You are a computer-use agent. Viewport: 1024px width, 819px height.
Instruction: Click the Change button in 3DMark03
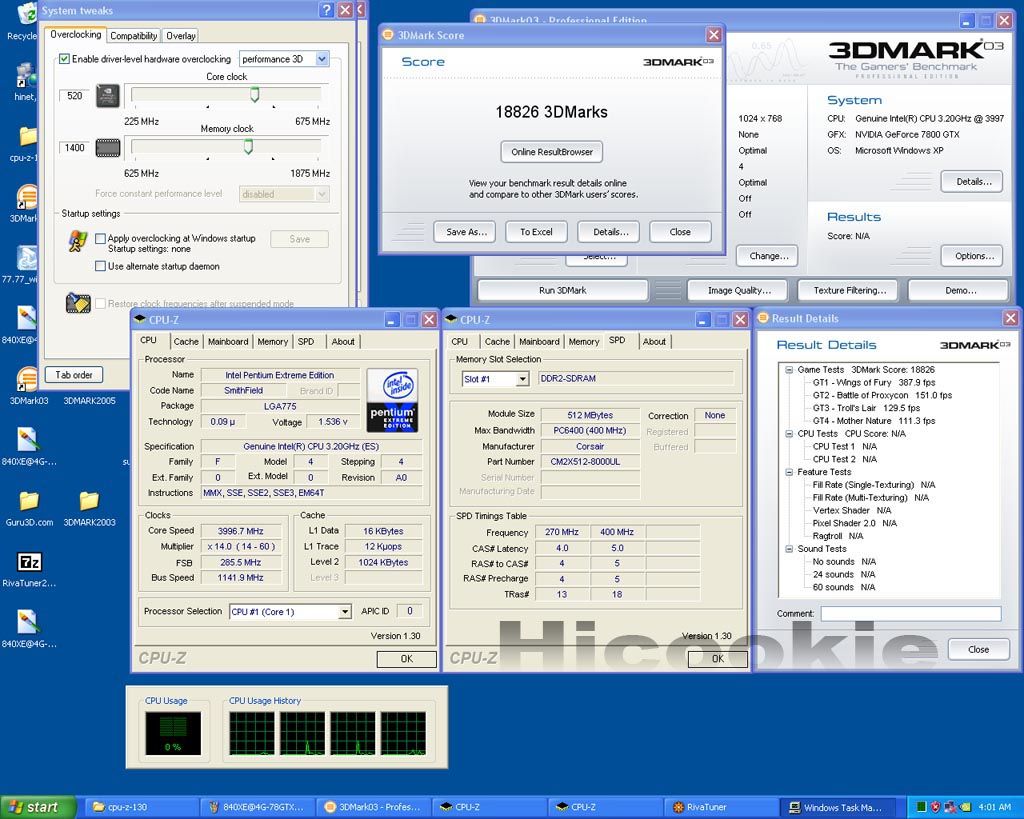pyautogui.click(x=769, y=256)
